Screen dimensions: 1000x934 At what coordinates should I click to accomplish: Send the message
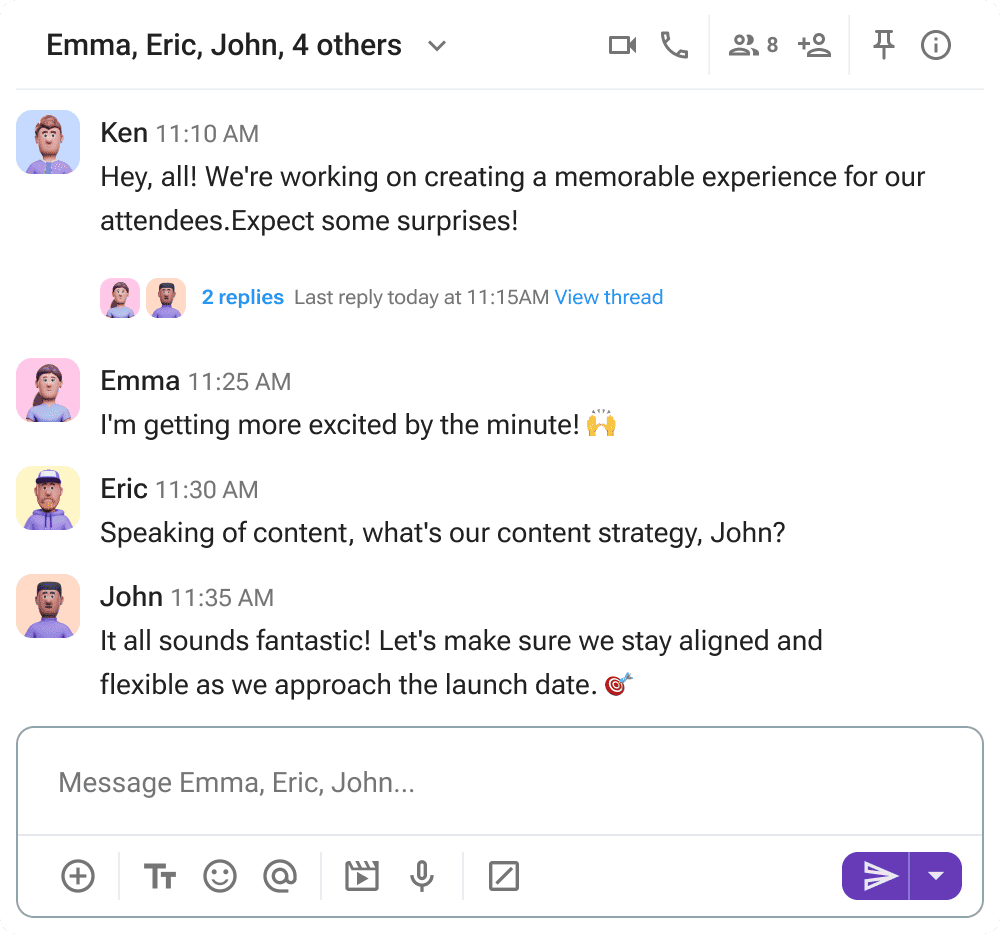tap(878, 877)
